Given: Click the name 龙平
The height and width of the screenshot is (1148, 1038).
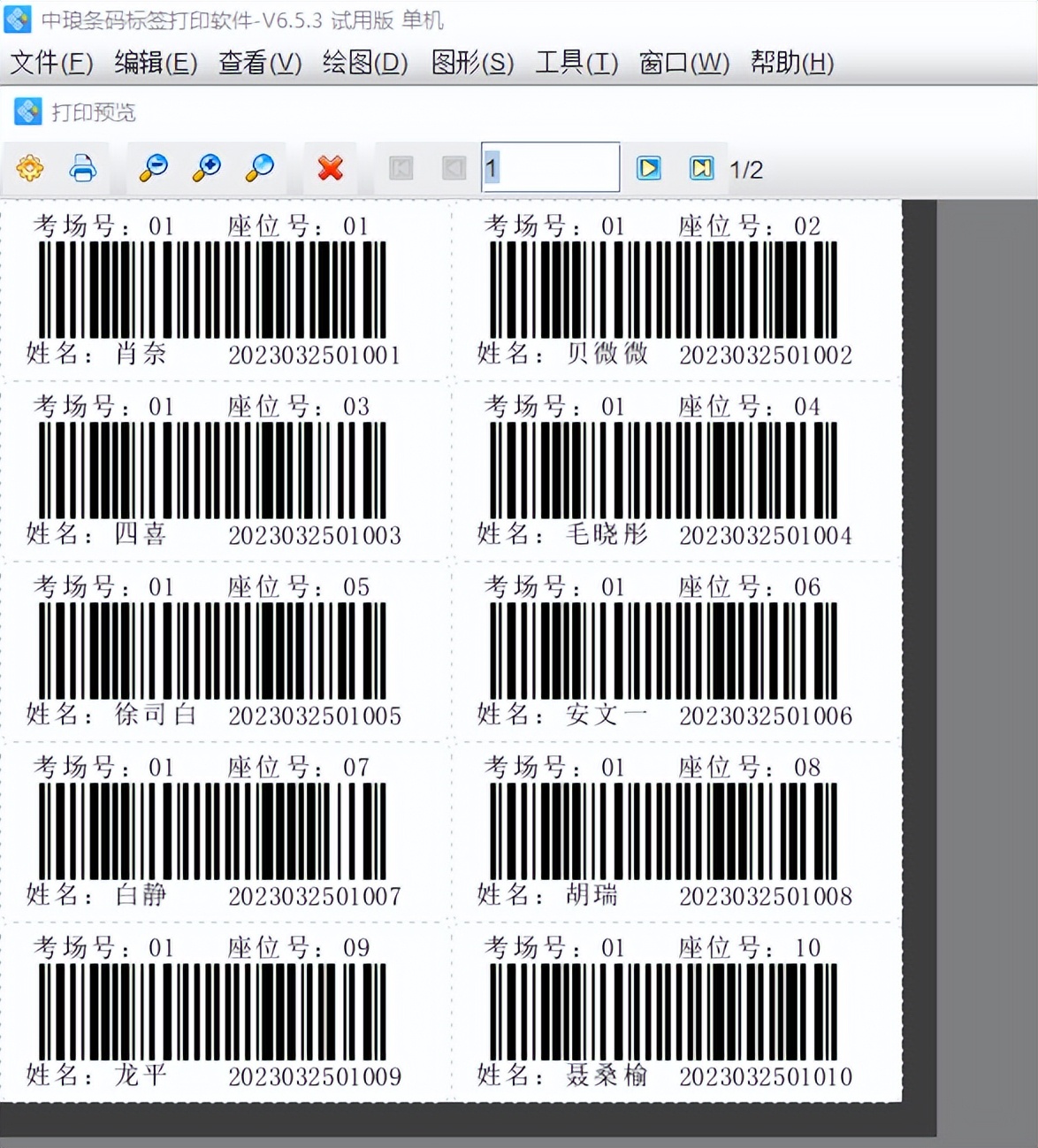Looking at the screenshot, I should click(x=141, y=1075).
